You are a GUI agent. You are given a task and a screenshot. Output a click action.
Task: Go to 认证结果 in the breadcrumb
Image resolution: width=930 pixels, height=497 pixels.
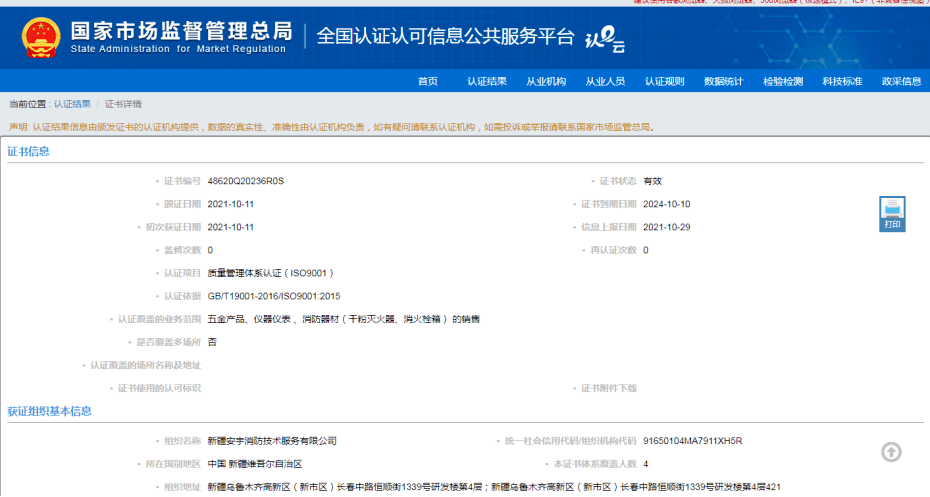(x=72, y=104)
